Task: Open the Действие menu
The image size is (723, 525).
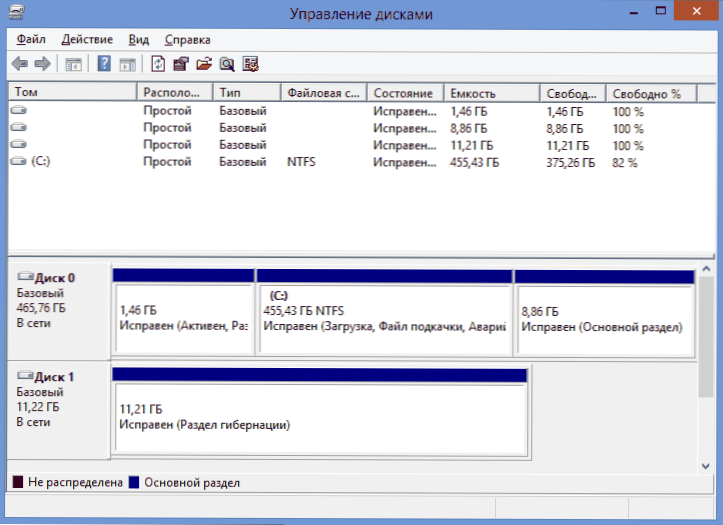Action: [x=87, y=39]
